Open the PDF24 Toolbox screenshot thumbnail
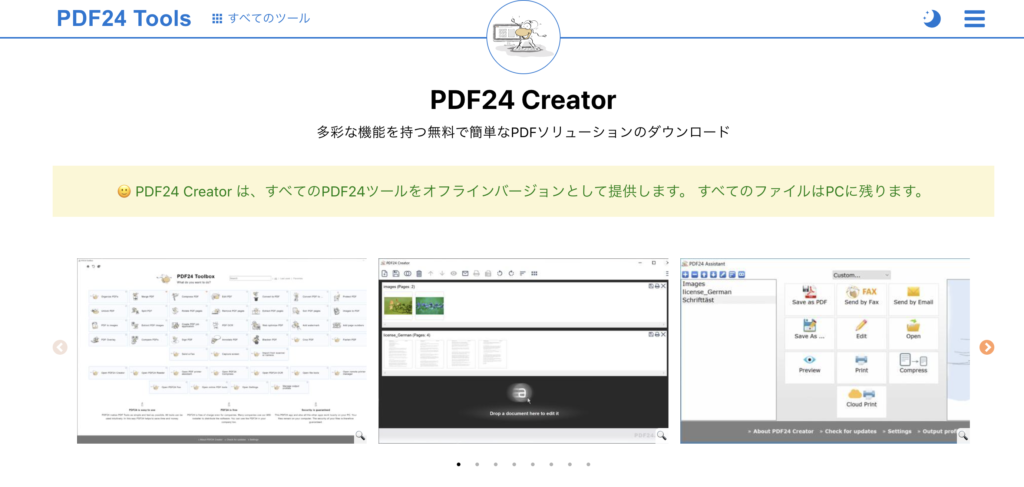The height and width of the screenshot is (487, 1024). pyautogui.click(x=221, y=351)
